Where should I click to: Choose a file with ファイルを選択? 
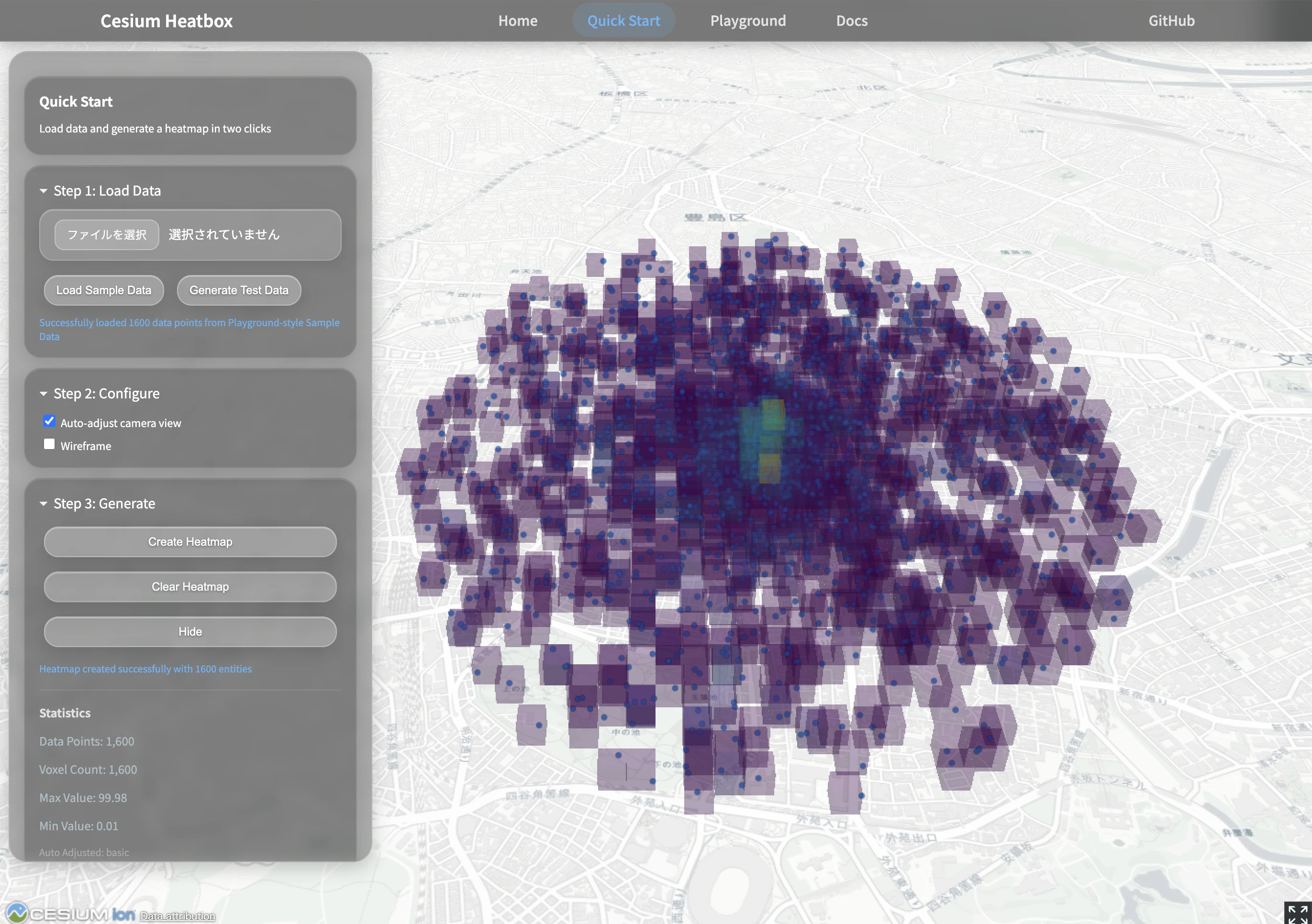pos(107,235)
